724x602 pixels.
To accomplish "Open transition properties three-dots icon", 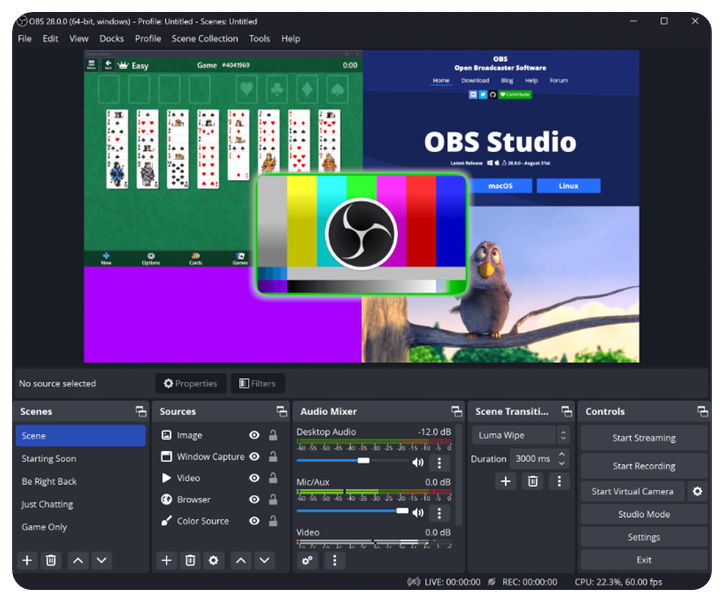I will coord(559,481).
